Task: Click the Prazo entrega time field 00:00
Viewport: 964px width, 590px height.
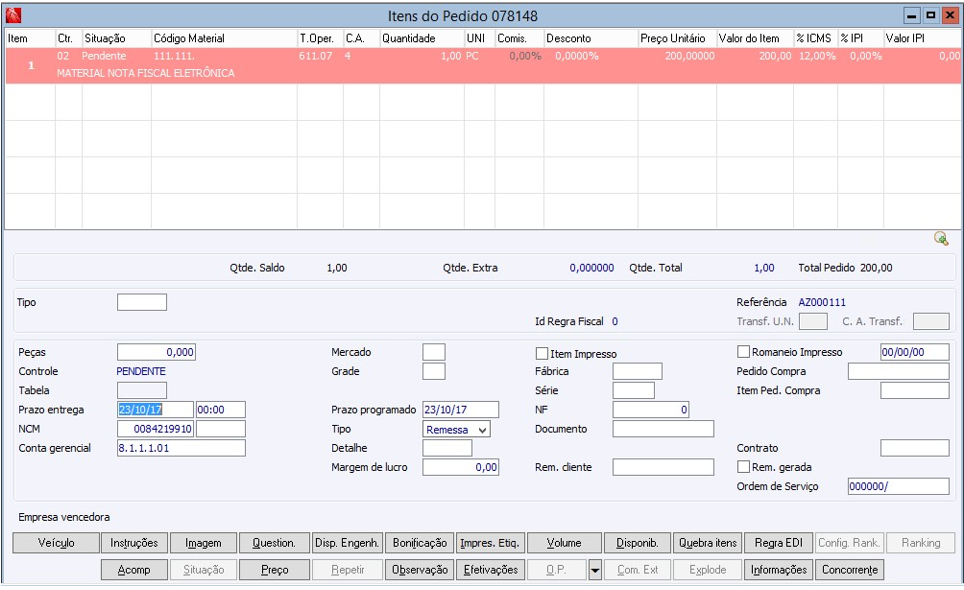Action: [221, 409]
